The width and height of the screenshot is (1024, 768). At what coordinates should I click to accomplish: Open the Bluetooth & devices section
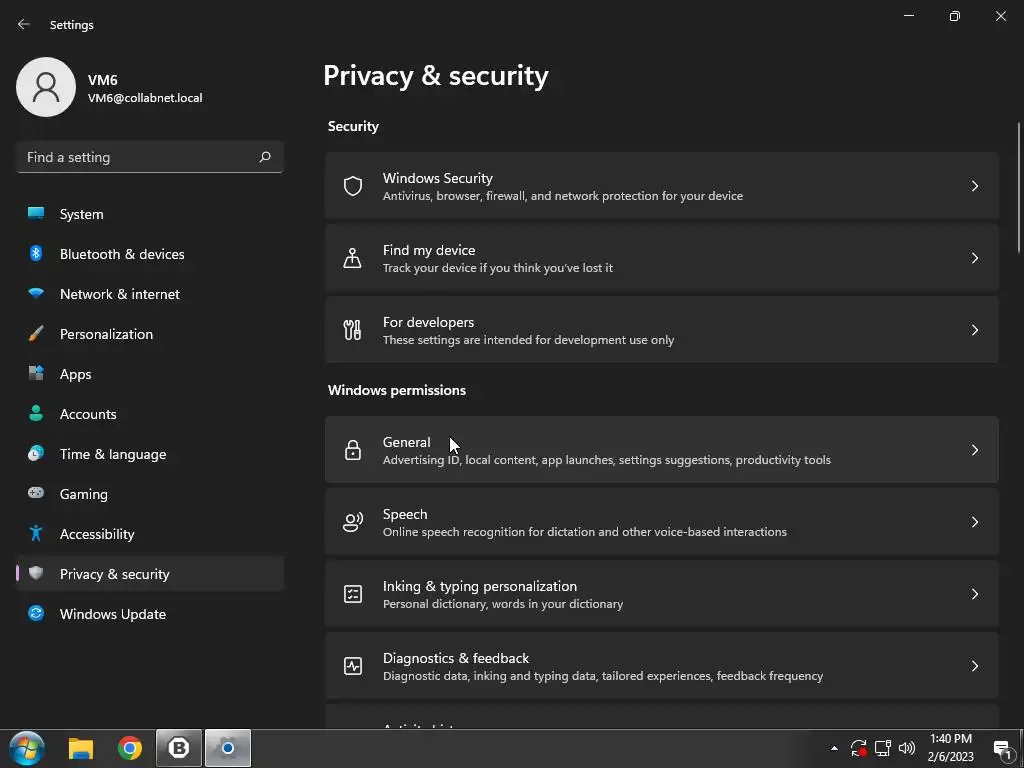(121, 254)
